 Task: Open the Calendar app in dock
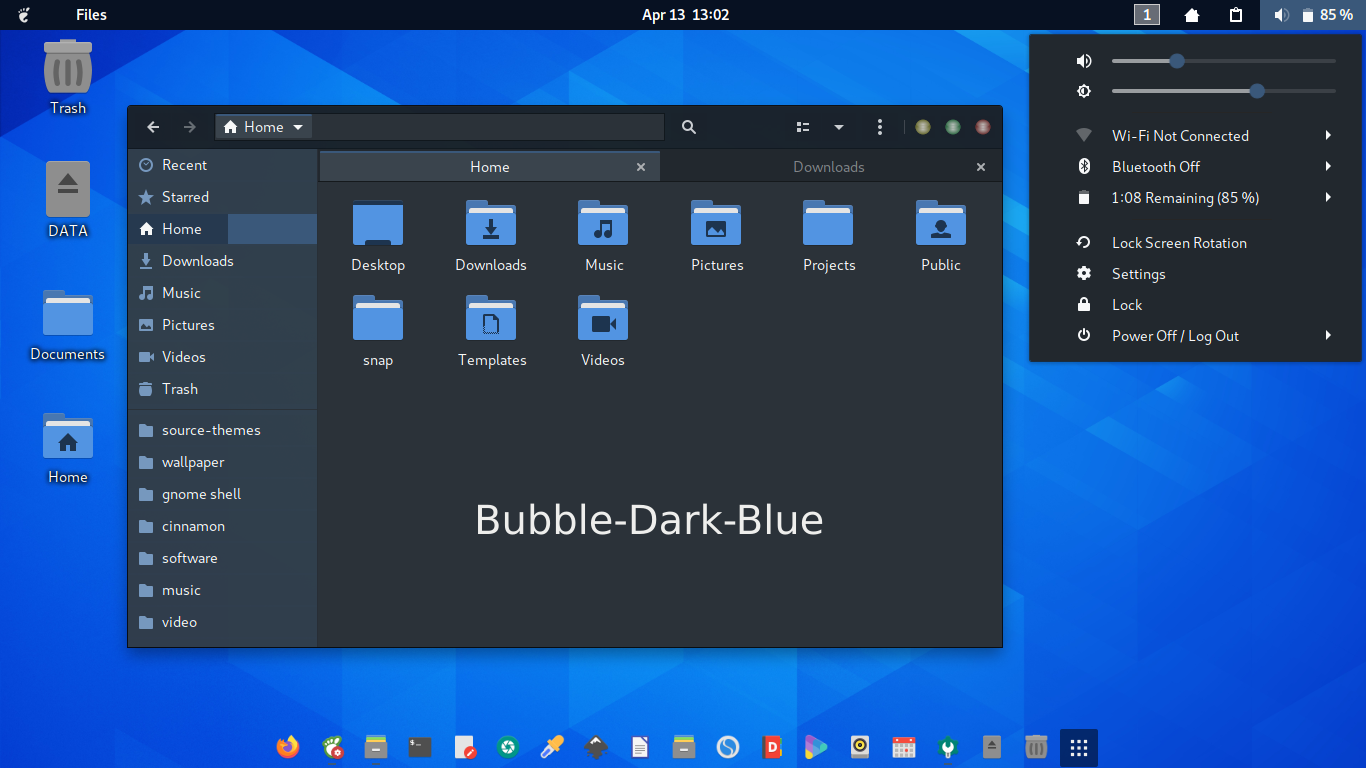[x=904, y=747]
